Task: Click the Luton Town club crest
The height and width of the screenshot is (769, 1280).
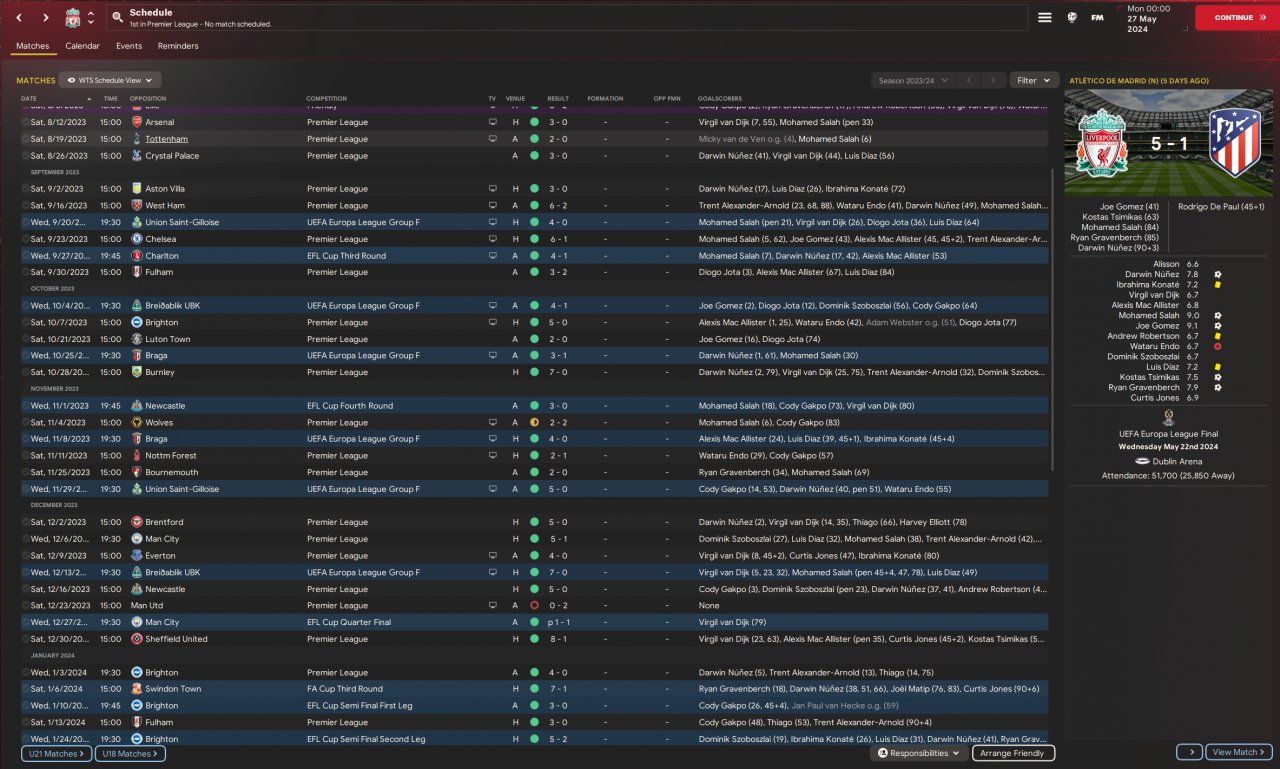Action: tap(137, 339)
